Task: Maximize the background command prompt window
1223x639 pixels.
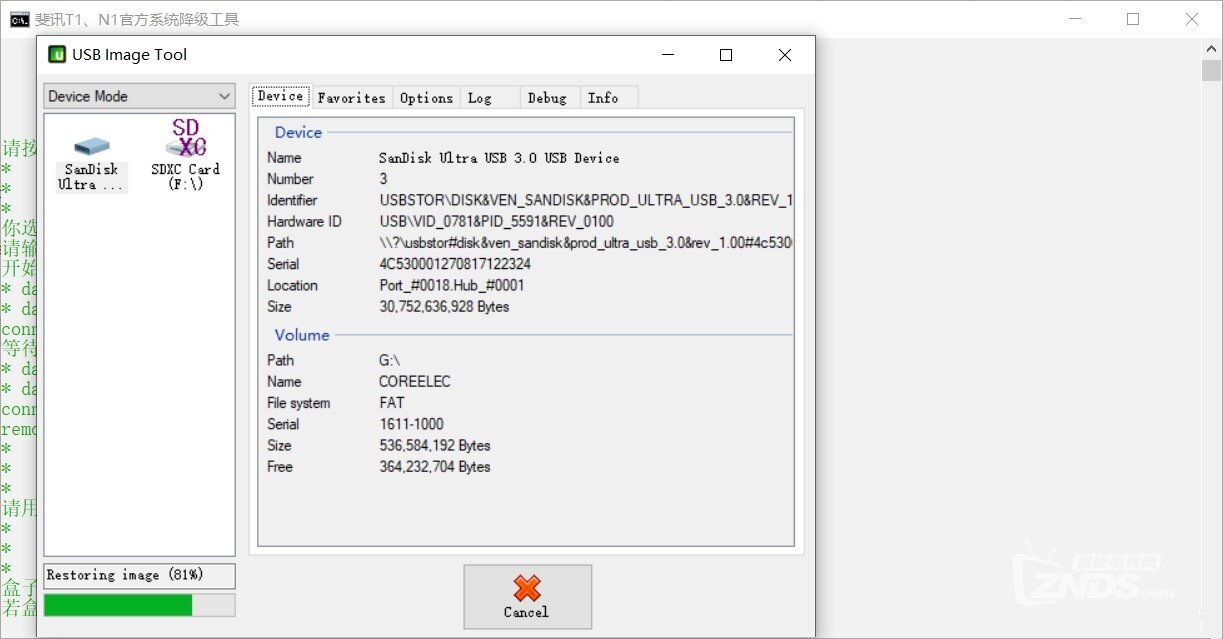Action: click(x=1133, y=19)
